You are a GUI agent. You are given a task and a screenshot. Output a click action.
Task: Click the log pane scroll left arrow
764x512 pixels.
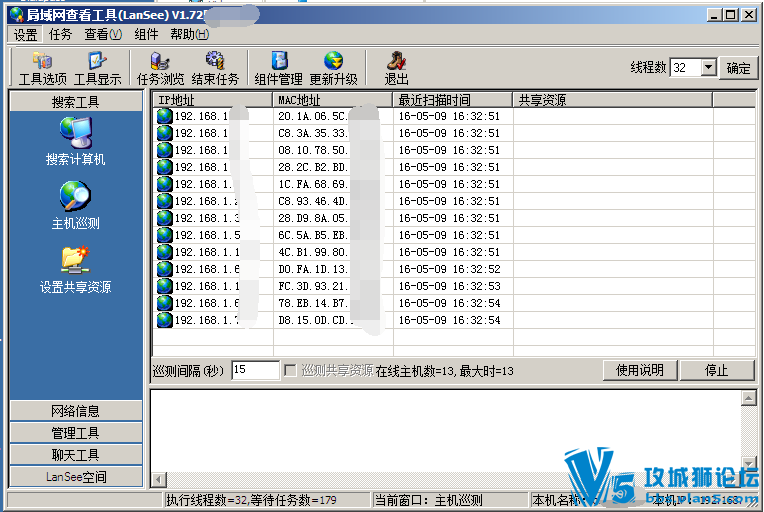click(158, 479)
